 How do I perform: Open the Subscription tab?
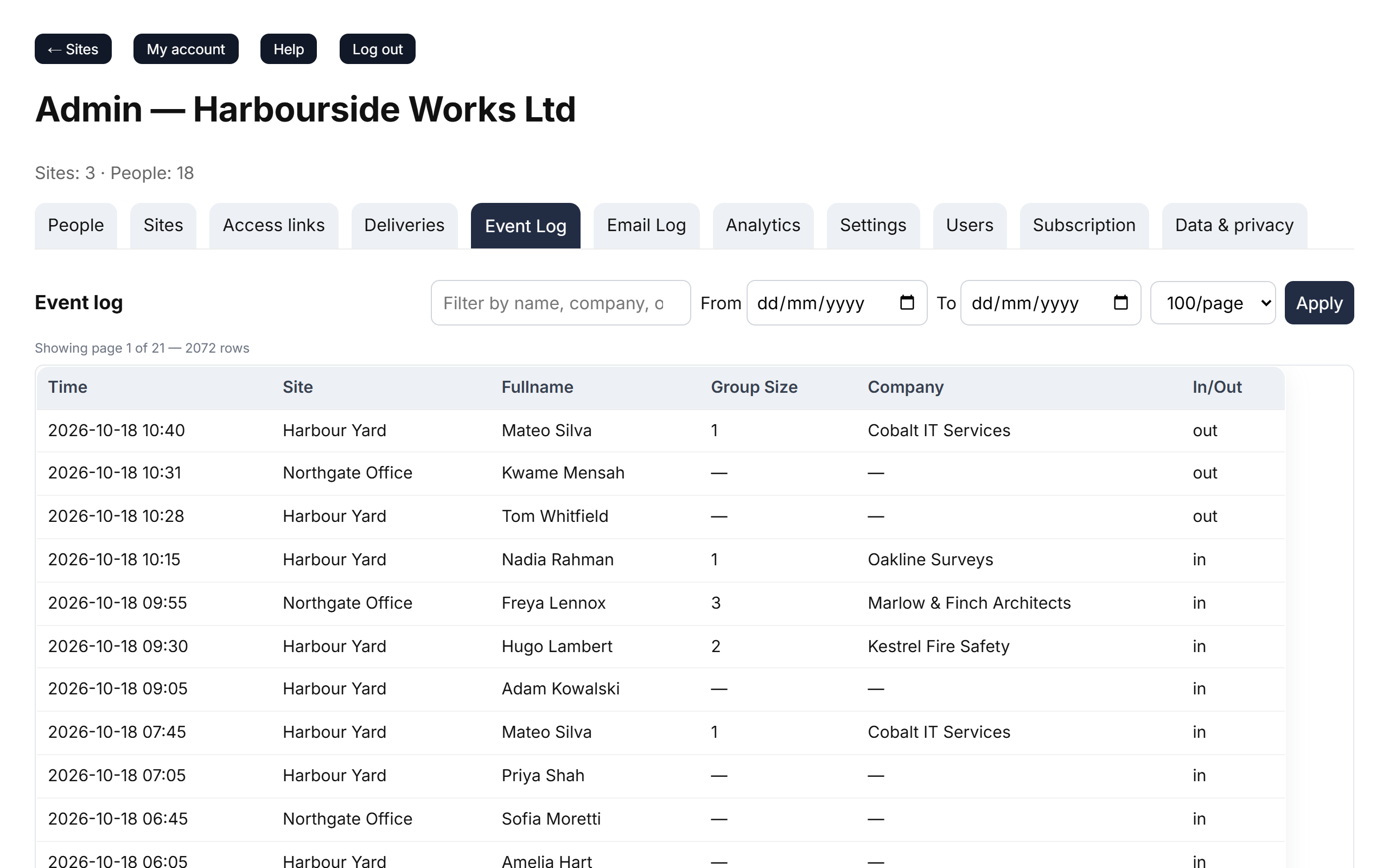click(1084, 225)
